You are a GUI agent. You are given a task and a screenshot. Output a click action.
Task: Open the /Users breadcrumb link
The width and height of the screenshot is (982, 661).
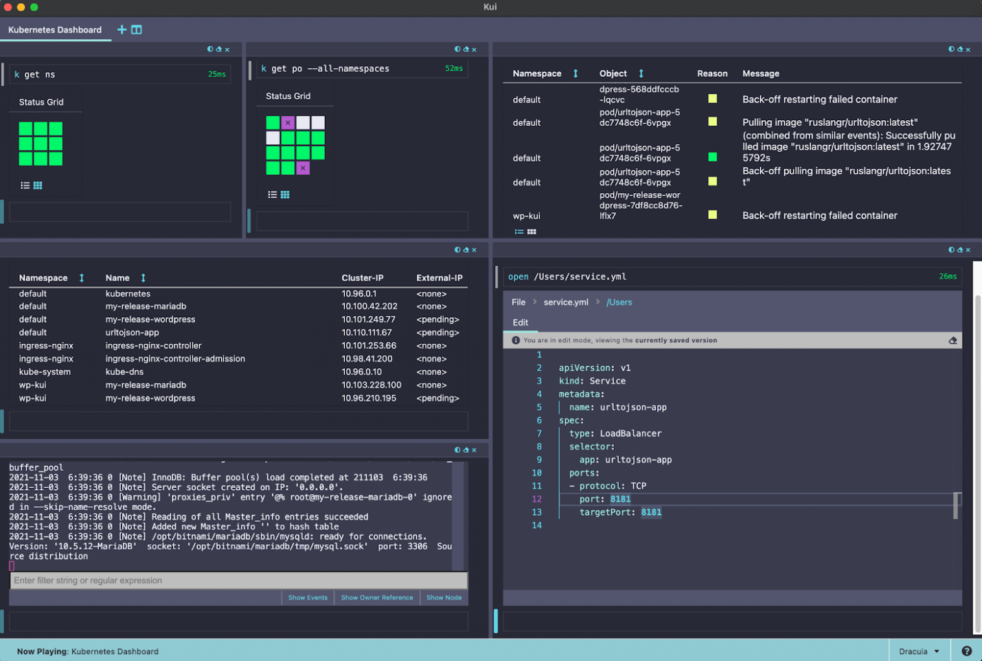point(620,301)
